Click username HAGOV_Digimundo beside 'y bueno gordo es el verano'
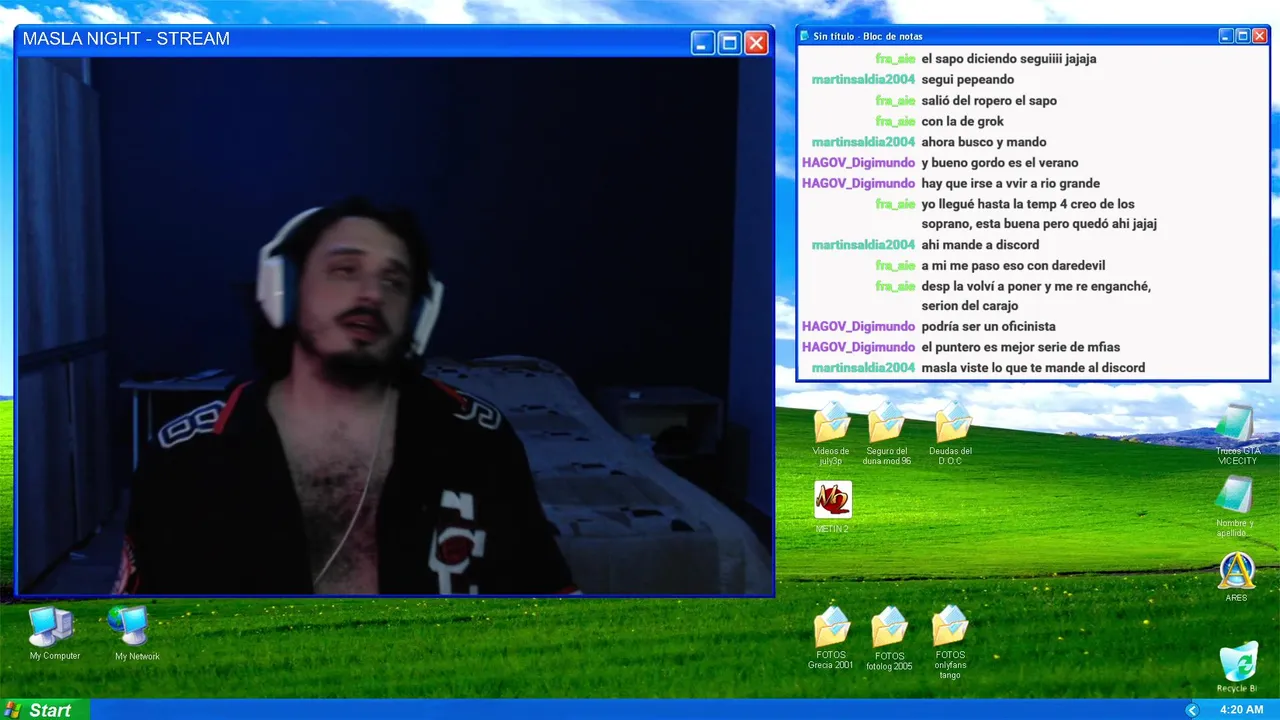 (858, 163)
